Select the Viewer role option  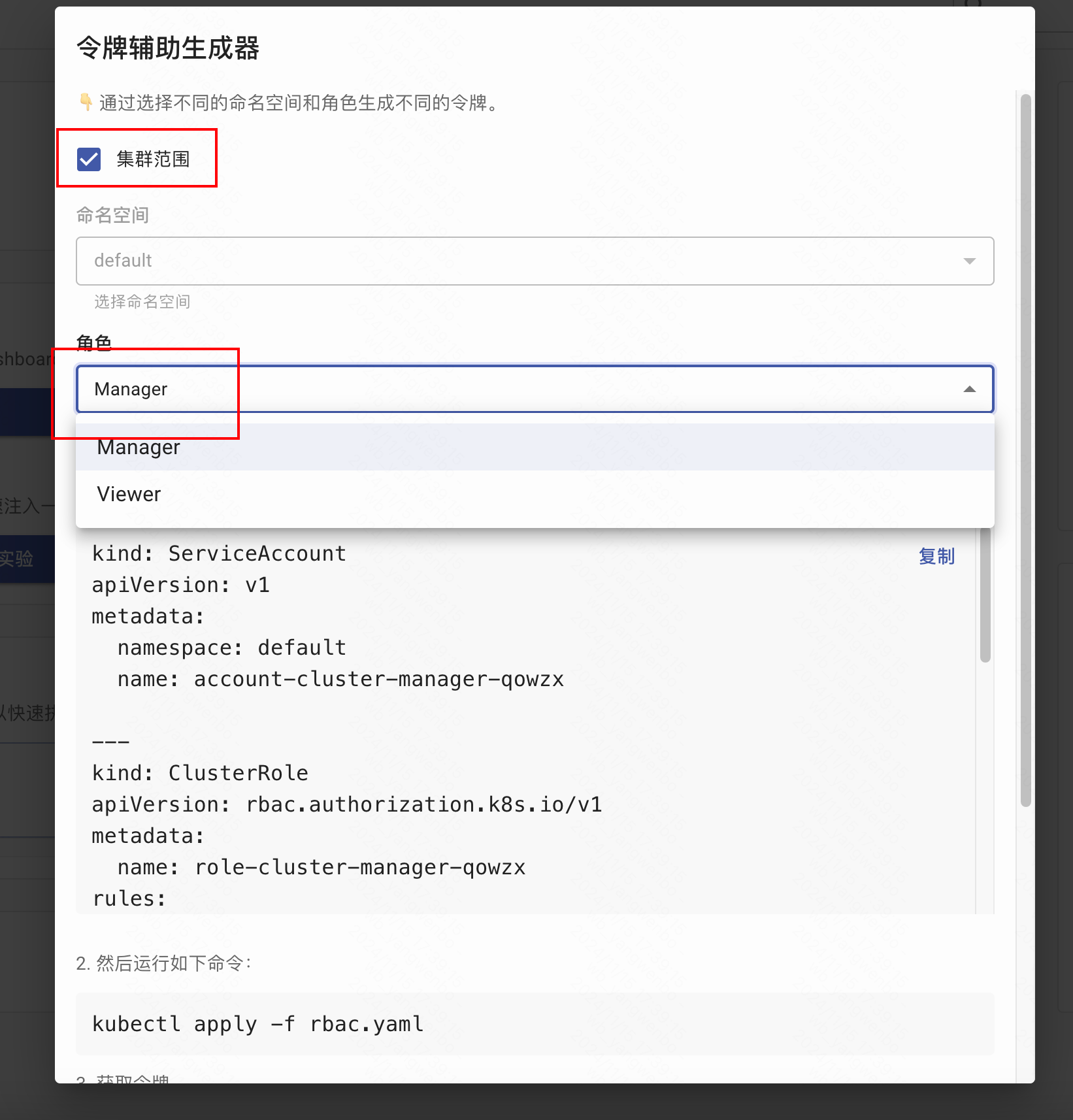535,494
